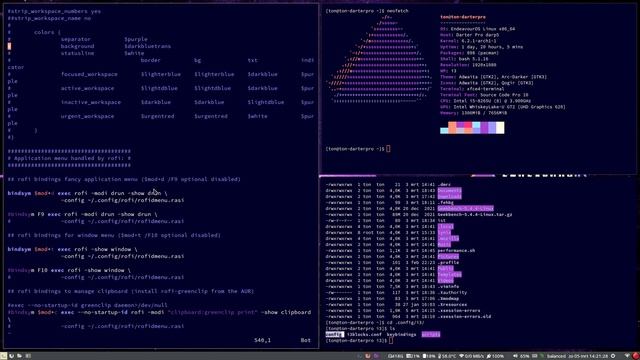Click the 'active_workspace' line in vim
640x360 pixels.
click(x=161, y=88)
